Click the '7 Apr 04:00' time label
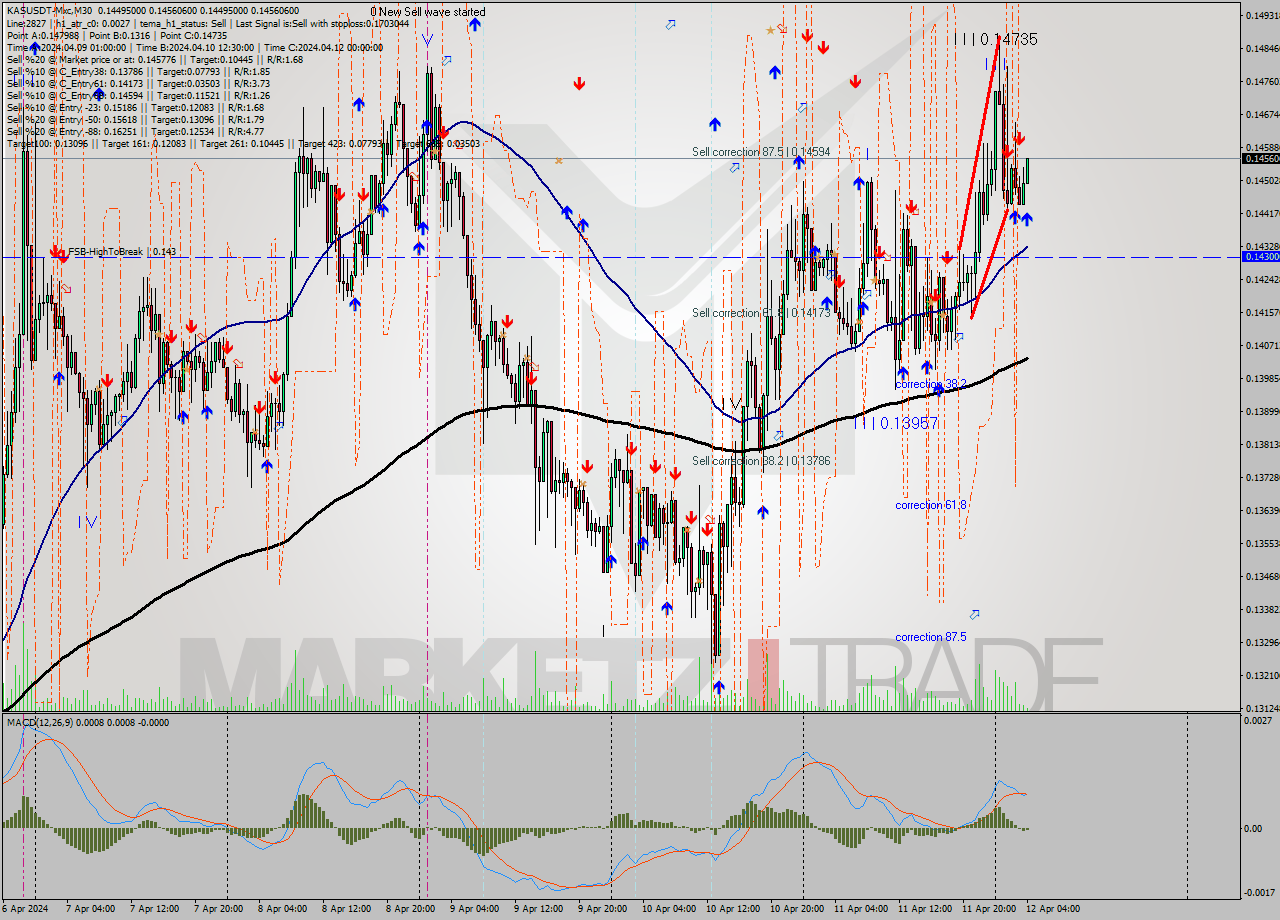 90,909
